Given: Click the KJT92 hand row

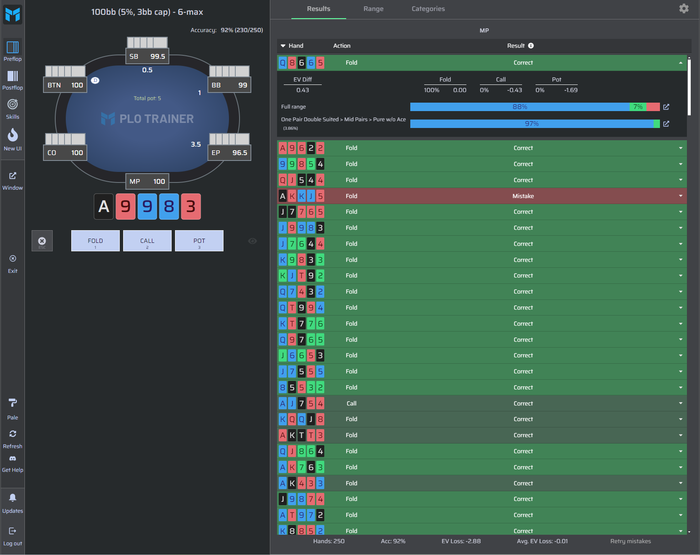Looking at the screenshot, I should pyautogui.click(x=482, y=275).
